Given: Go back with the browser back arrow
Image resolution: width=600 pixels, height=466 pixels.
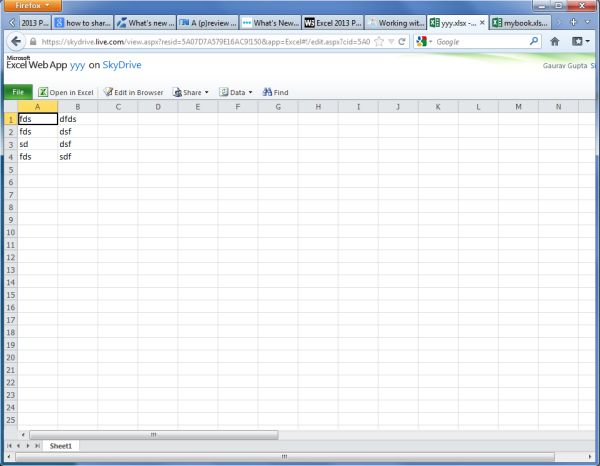Looking at the screenshot, I should [16, 41].
